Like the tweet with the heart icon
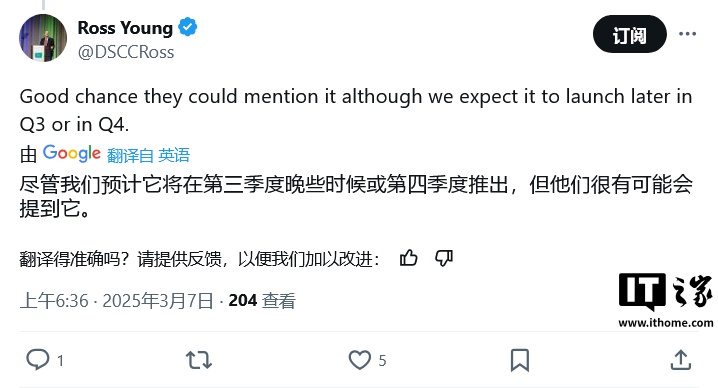 click(360, 360)
